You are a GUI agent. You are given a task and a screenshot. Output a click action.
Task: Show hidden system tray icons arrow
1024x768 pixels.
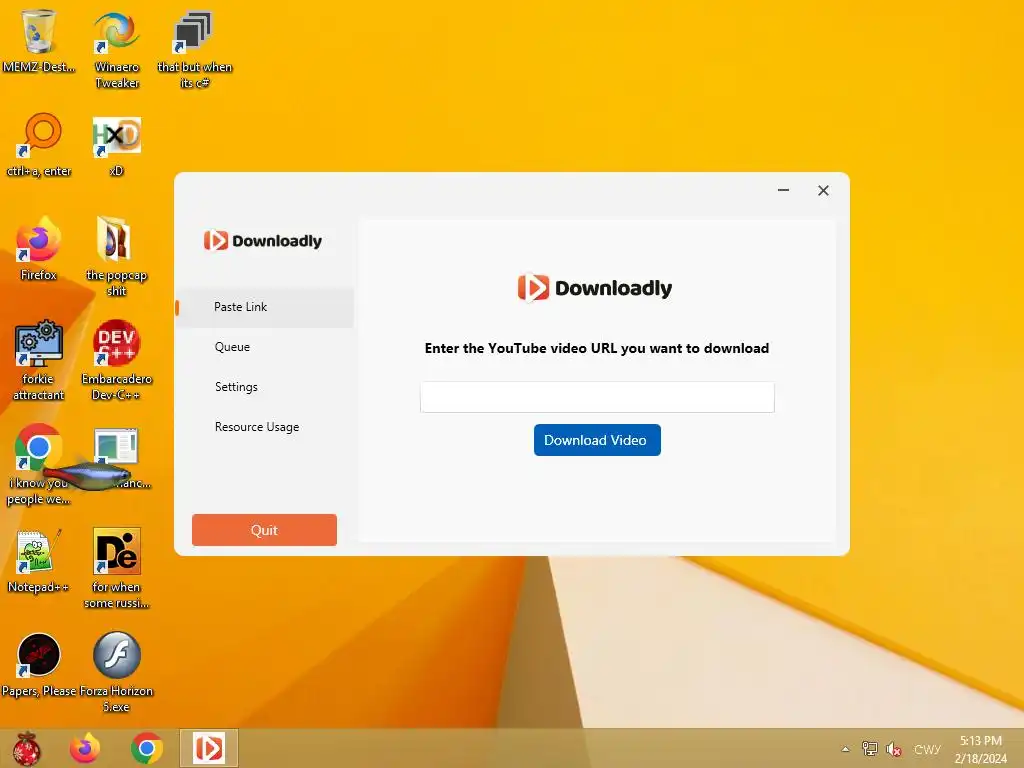click(x=845, y=749)
